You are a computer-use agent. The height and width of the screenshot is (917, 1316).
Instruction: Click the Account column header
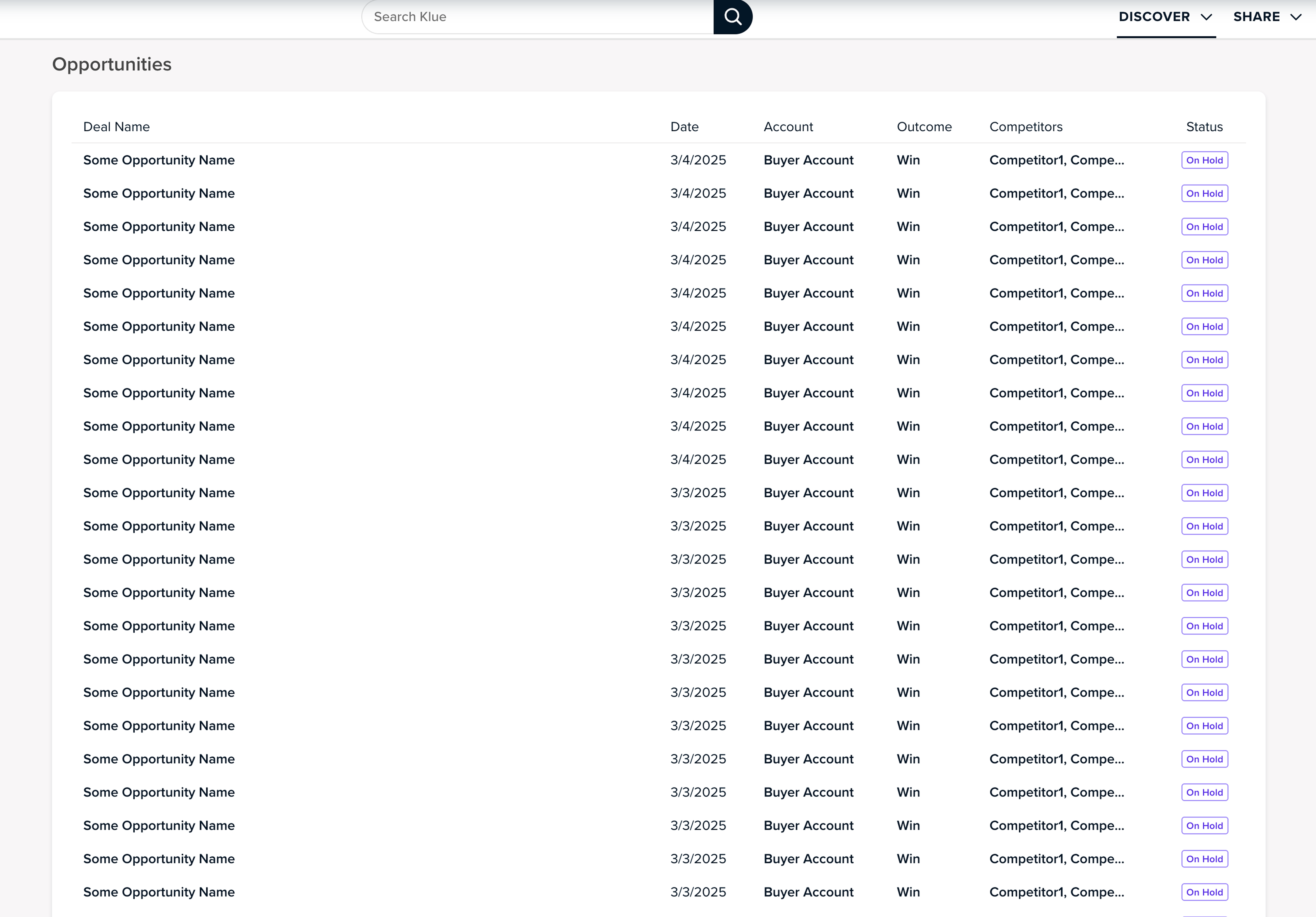click(x=788, y=127)
